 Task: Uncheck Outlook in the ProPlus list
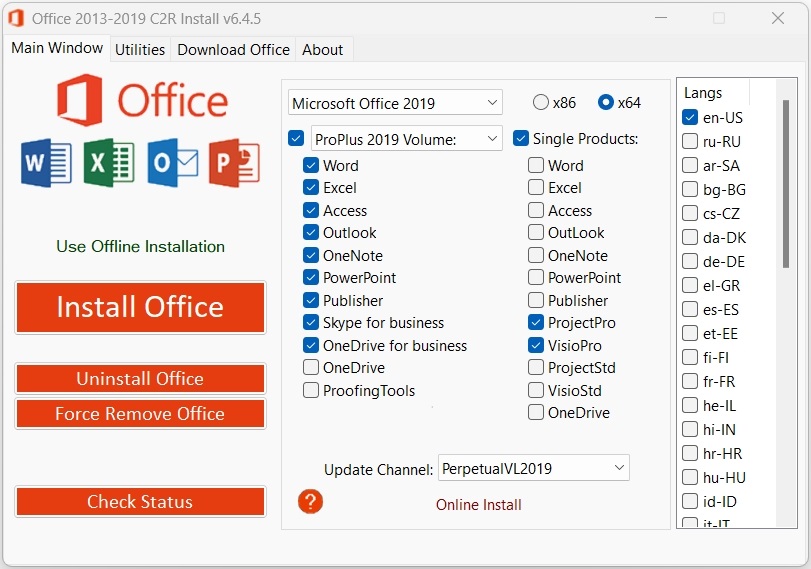(x=310, y=233)
